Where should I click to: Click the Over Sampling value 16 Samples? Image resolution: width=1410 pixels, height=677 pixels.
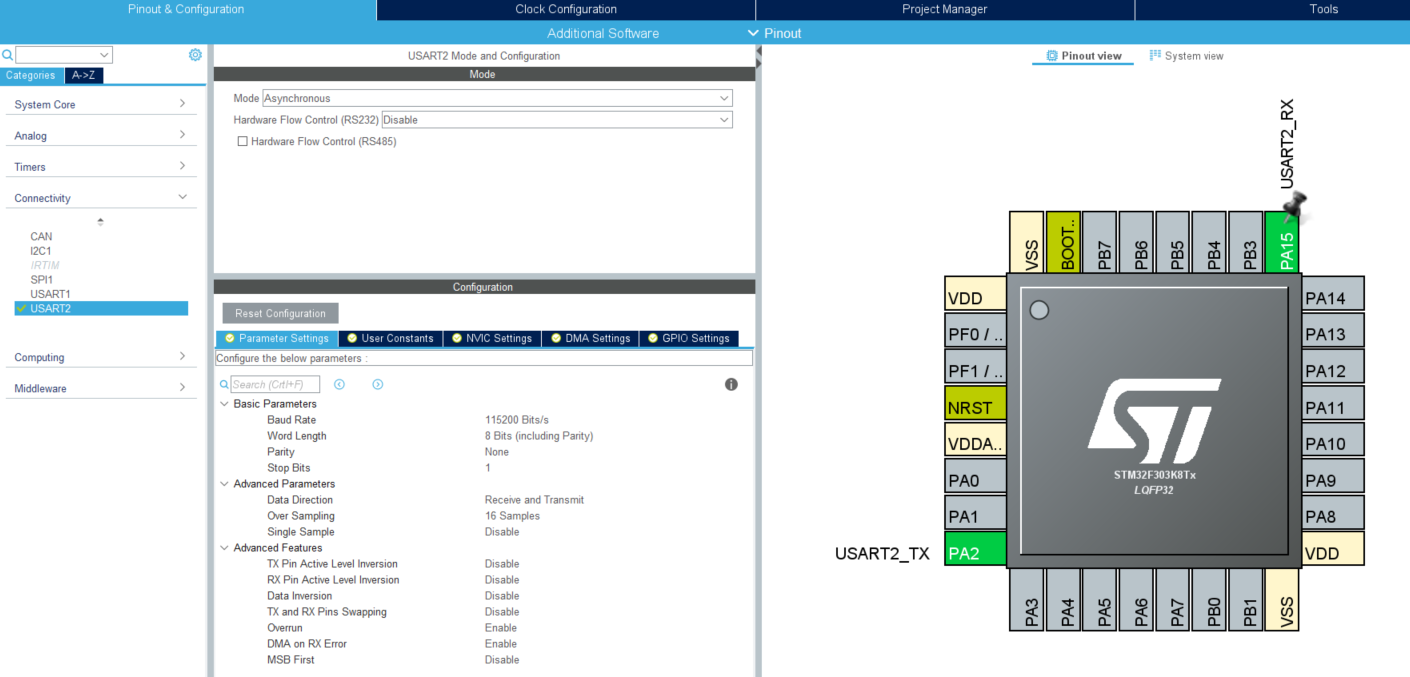(x=512, y=516)
